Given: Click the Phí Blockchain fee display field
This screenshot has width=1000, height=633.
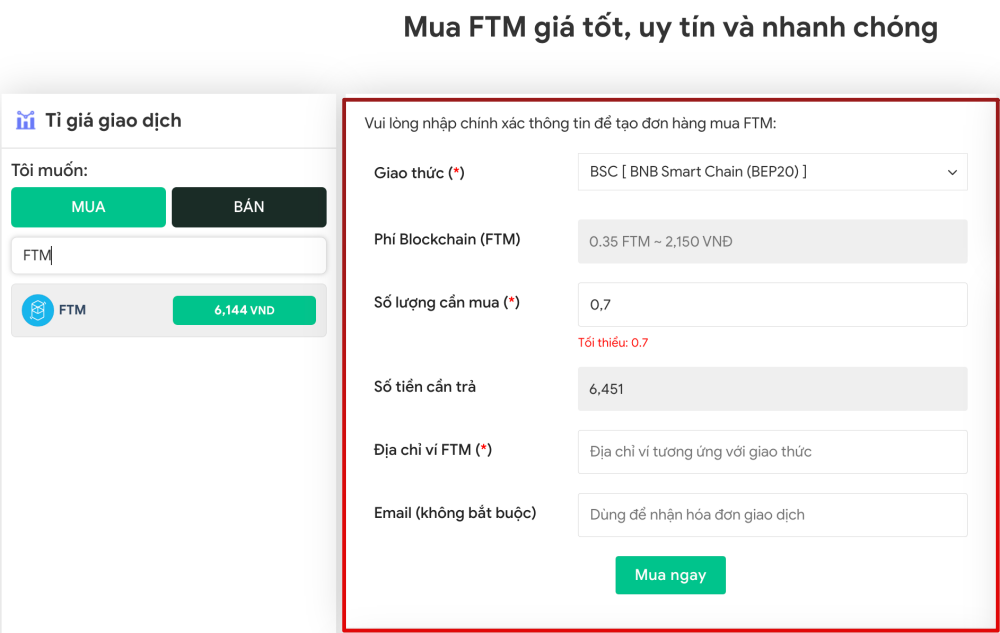Looking at the screenshot, I should click(770, 239).
